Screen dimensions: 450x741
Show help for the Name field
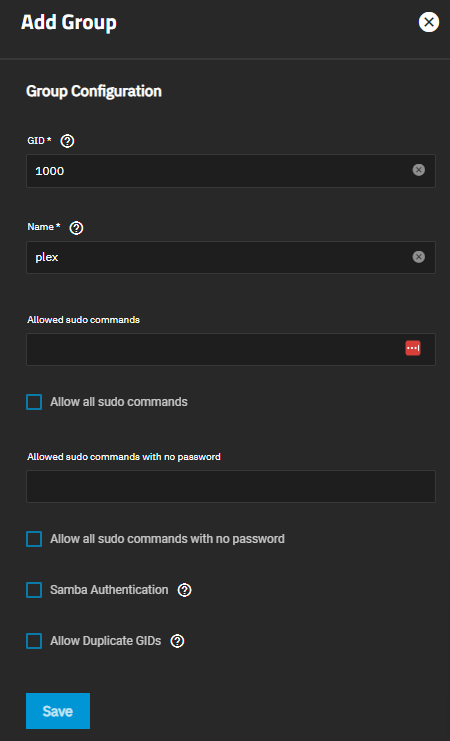[x=76, y=228]
